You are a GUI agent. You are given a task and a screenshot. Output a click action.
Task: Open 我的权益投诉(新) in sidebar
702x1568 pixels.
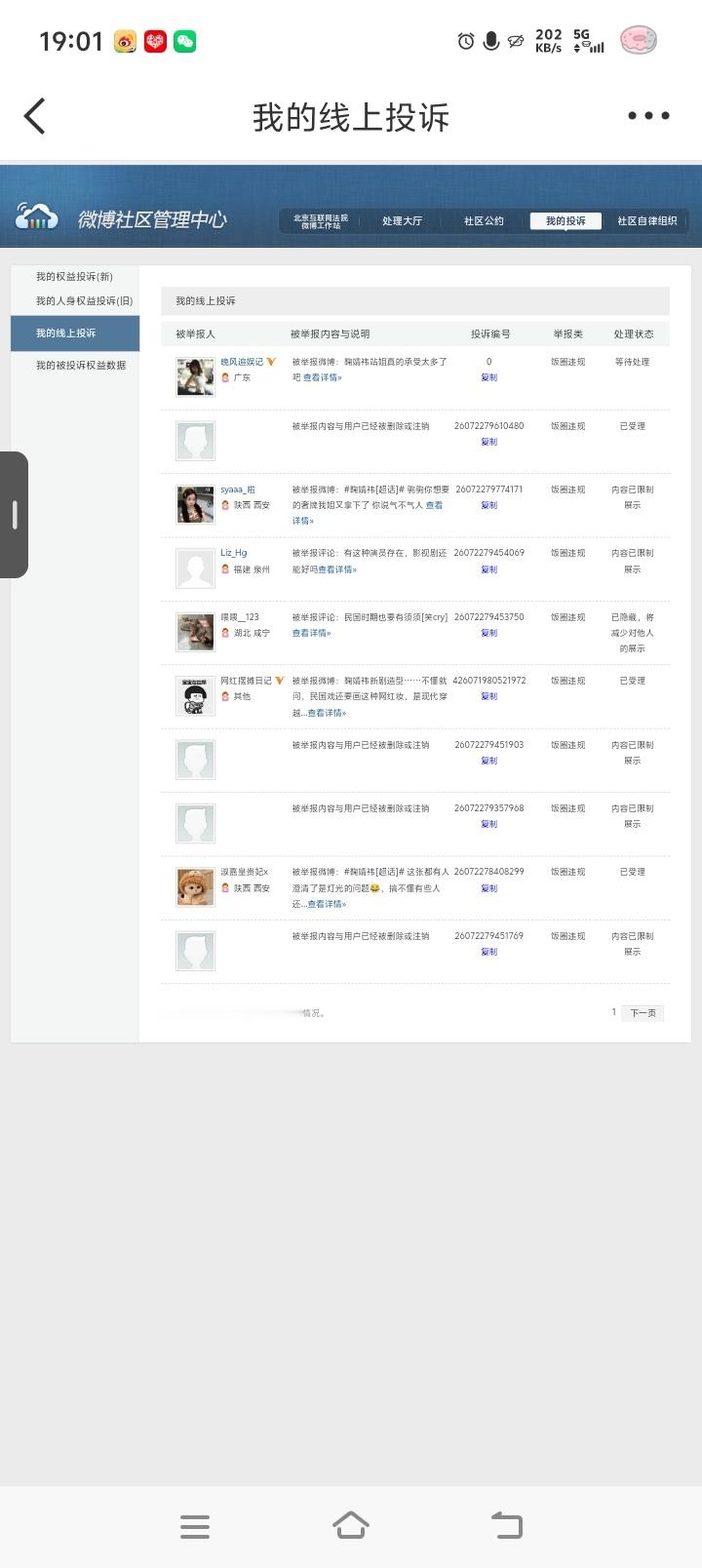point(75,277)
